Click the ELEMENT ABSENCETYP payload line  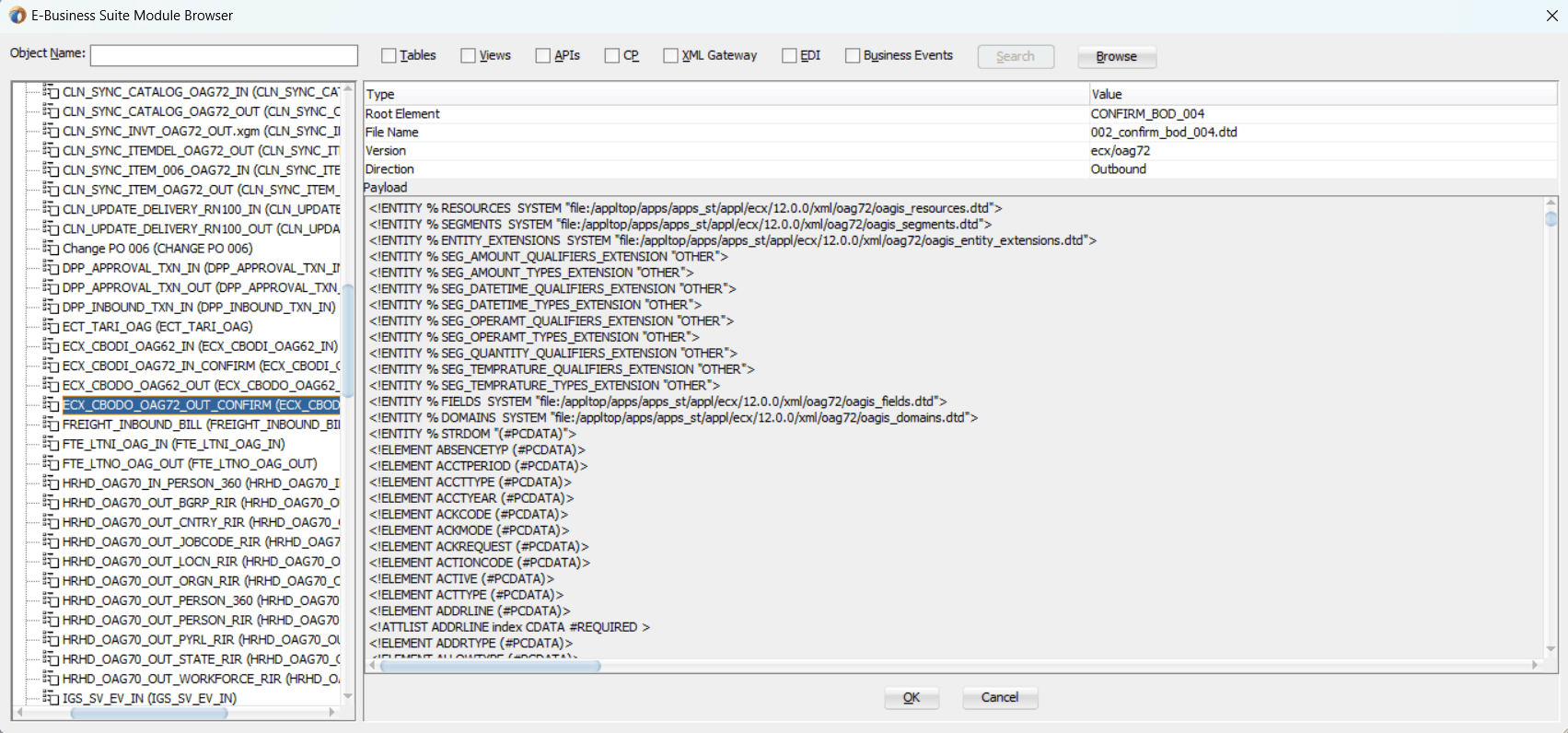click(x=477, y=449)
